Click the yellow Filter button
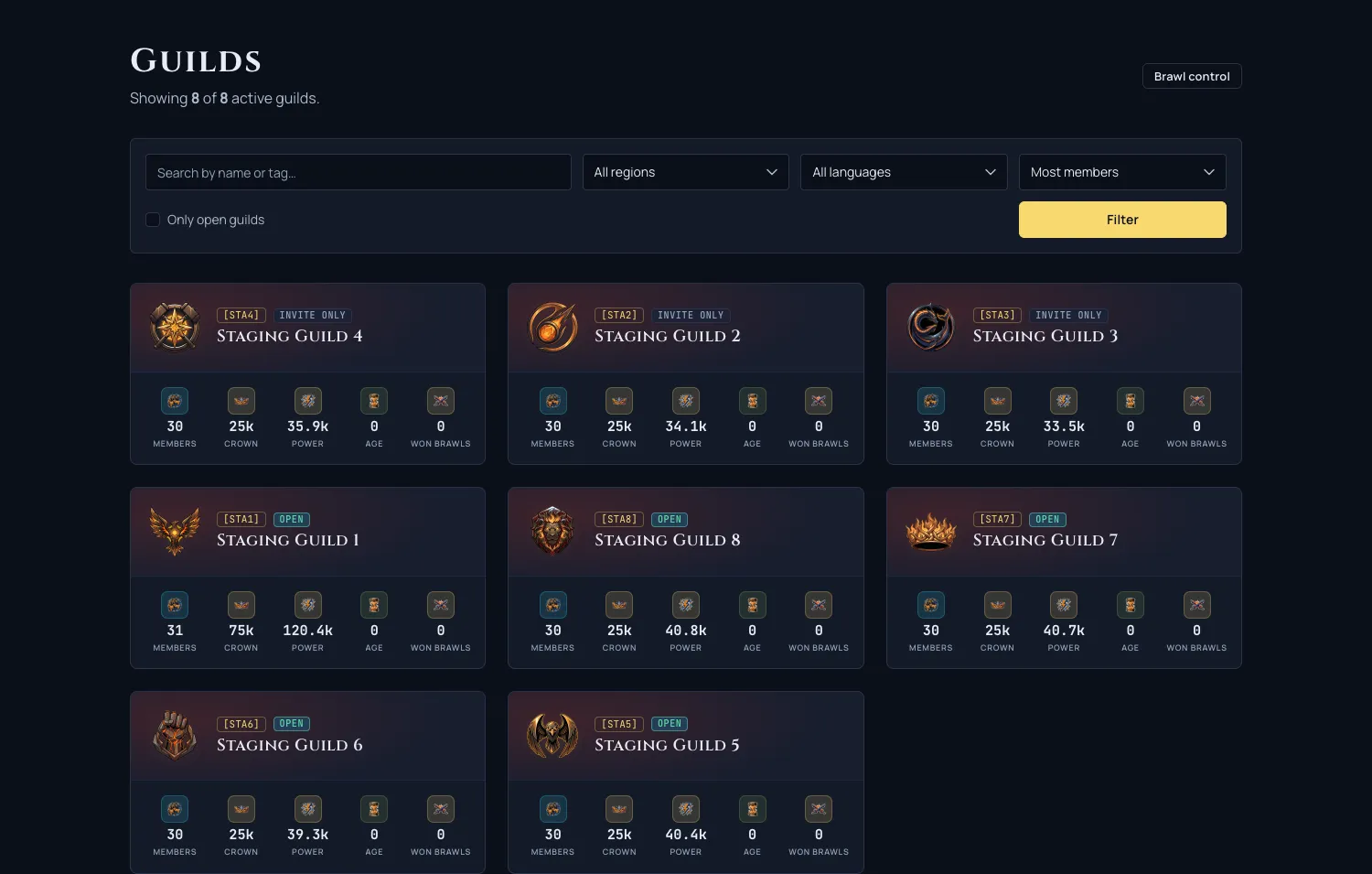Screen dimensions: 1372x874 pyautogui.click(x=1122, y=220)
